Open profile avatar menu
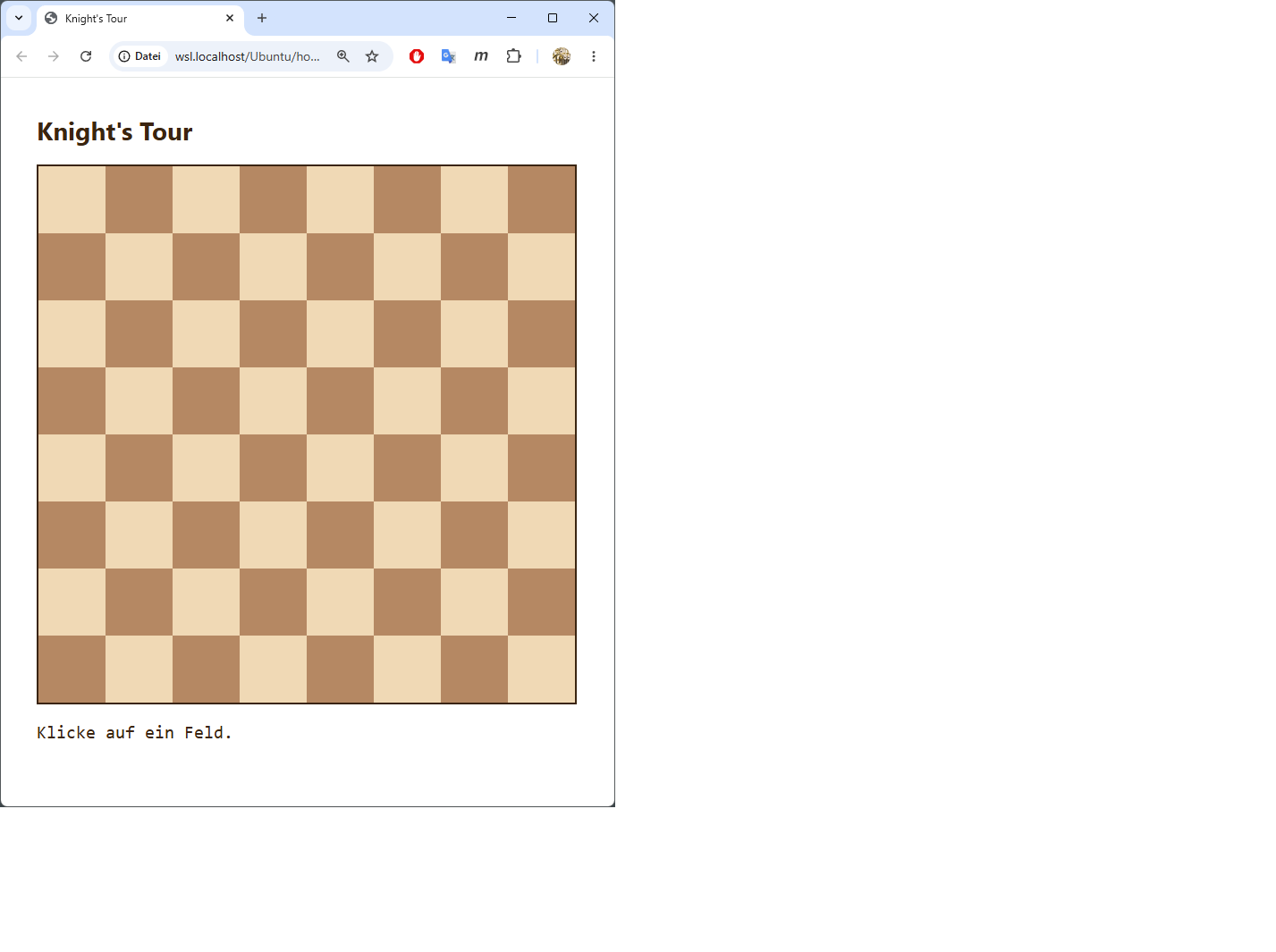Image resolution: width=1276 pixels, height=952 pixels. pos(562,56)
